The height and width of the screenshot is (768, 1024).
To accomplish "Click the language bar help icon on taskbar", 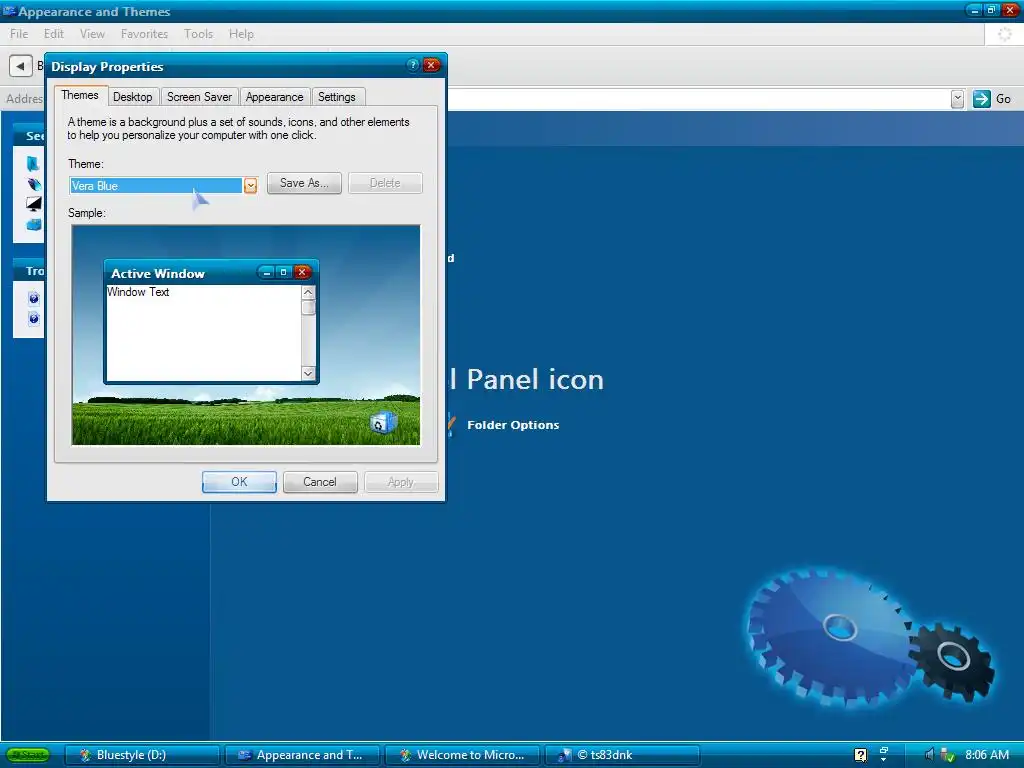I will pyautogui.click(x=861, y=756).
